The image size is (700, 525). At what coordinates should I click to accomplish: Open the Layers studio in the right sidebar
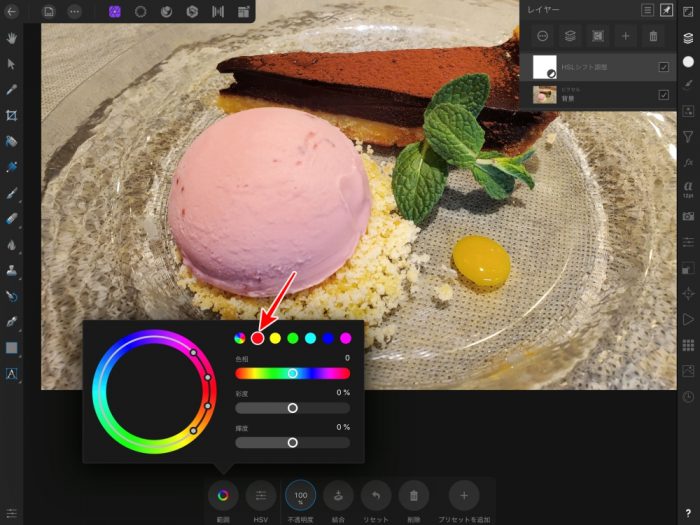coord(688,38)
